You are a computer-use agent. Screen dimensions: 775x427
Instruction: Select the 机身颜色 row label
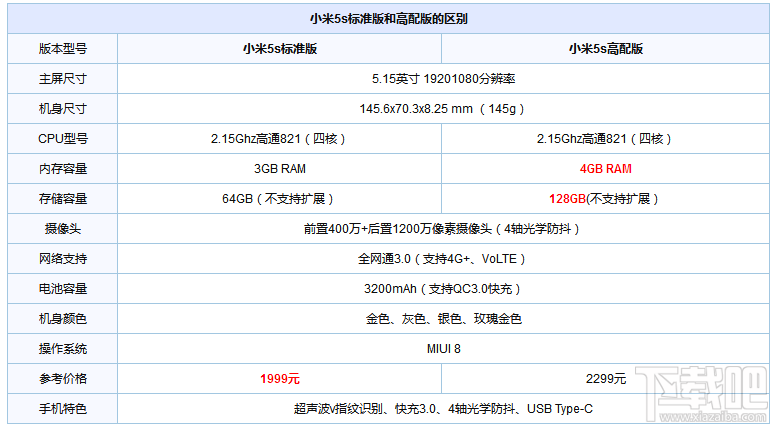point(63,319)
